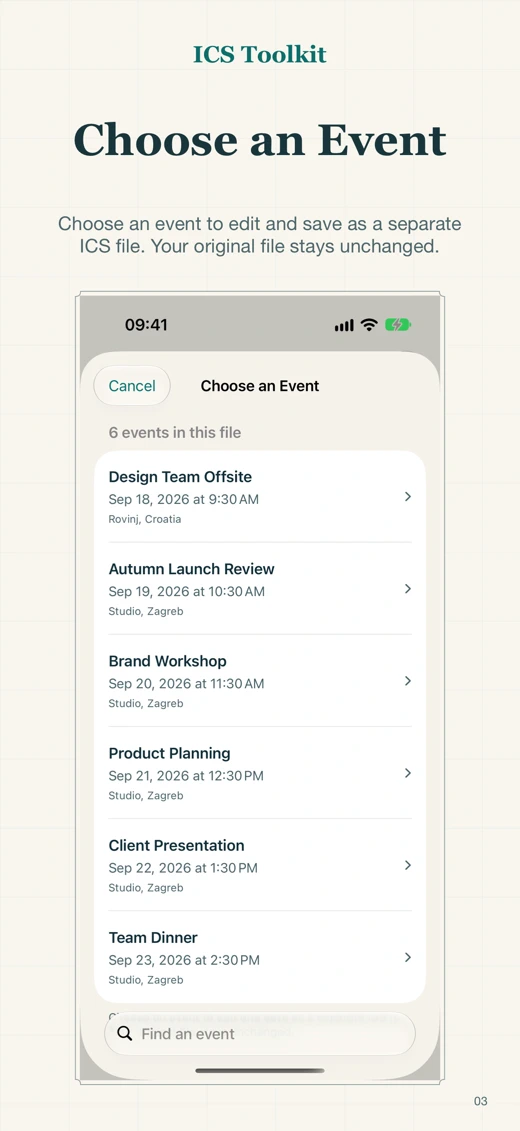
Task: Click the Find an event search field
Action: [x=260, y=1034]
